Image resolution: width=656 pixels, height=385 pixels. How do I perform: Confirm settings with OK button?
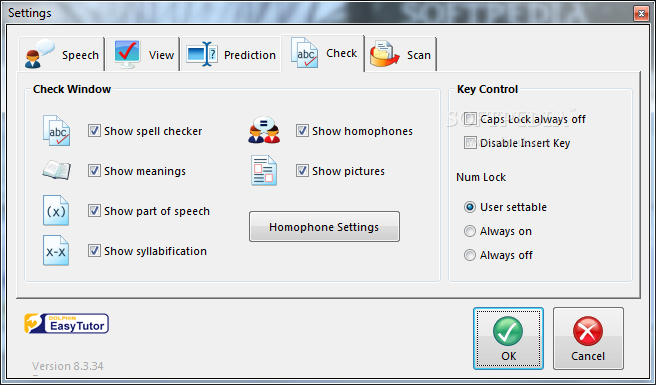click(508, 339)
